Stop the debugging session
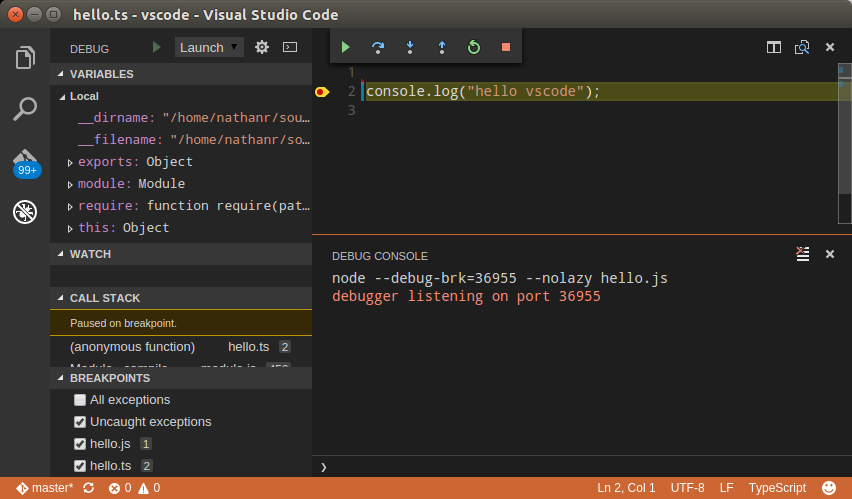 (x=505, y=47)
